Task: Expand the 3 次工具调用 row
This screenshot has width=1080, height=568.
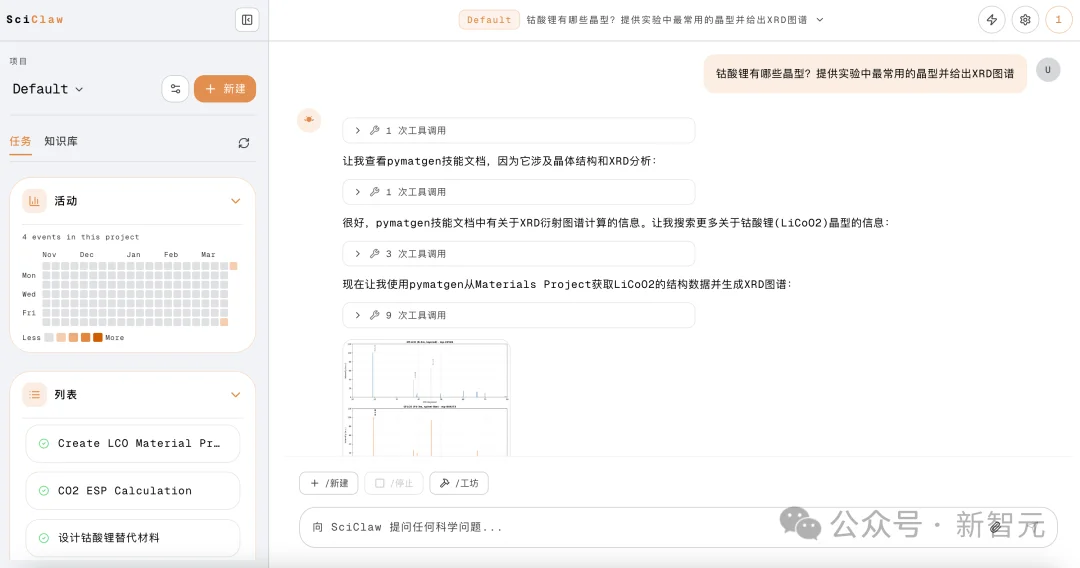Action: pos(519,253)
